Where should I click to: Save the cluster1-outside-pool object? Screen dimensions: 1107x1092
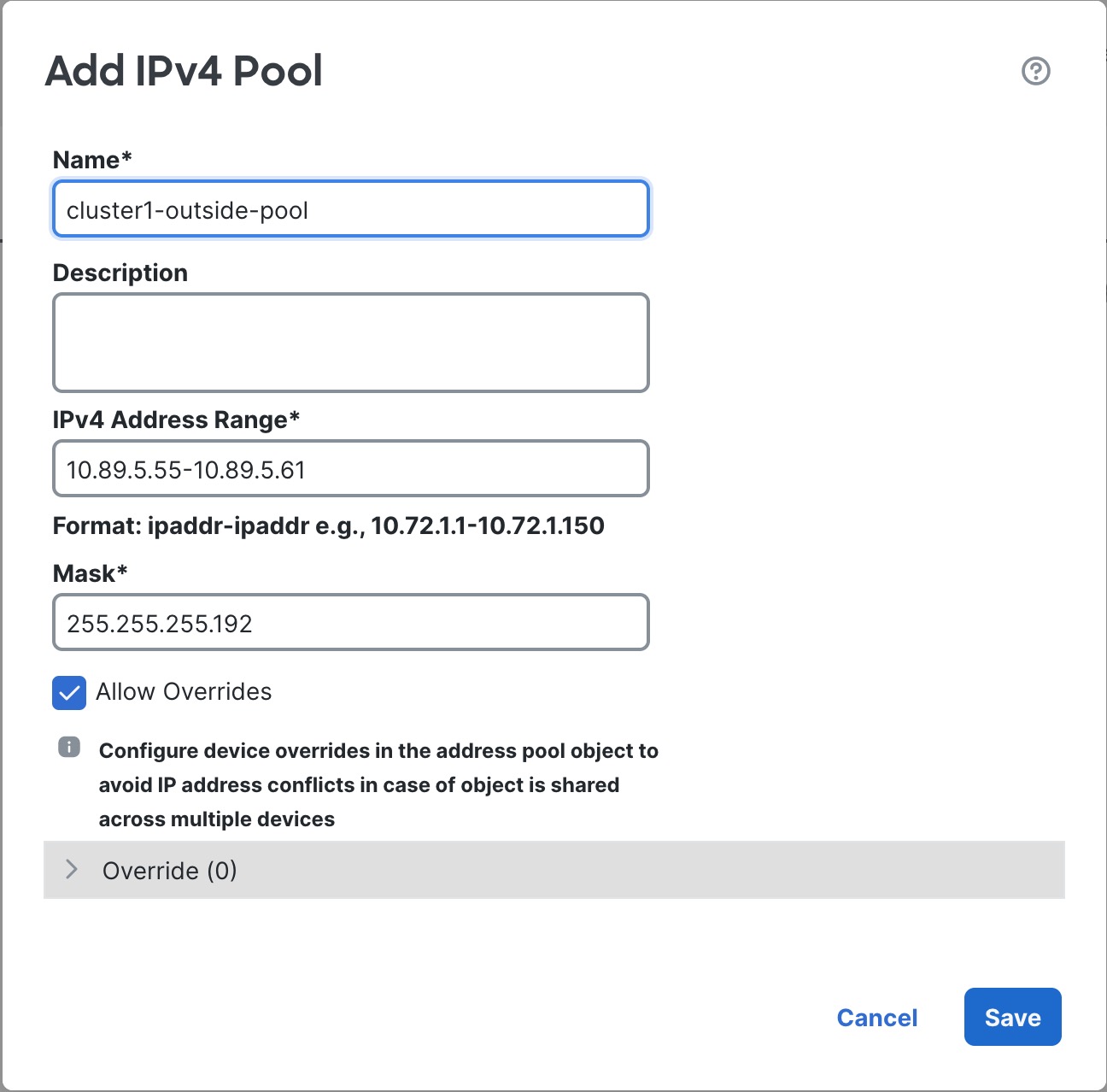click(1012, 1017)
